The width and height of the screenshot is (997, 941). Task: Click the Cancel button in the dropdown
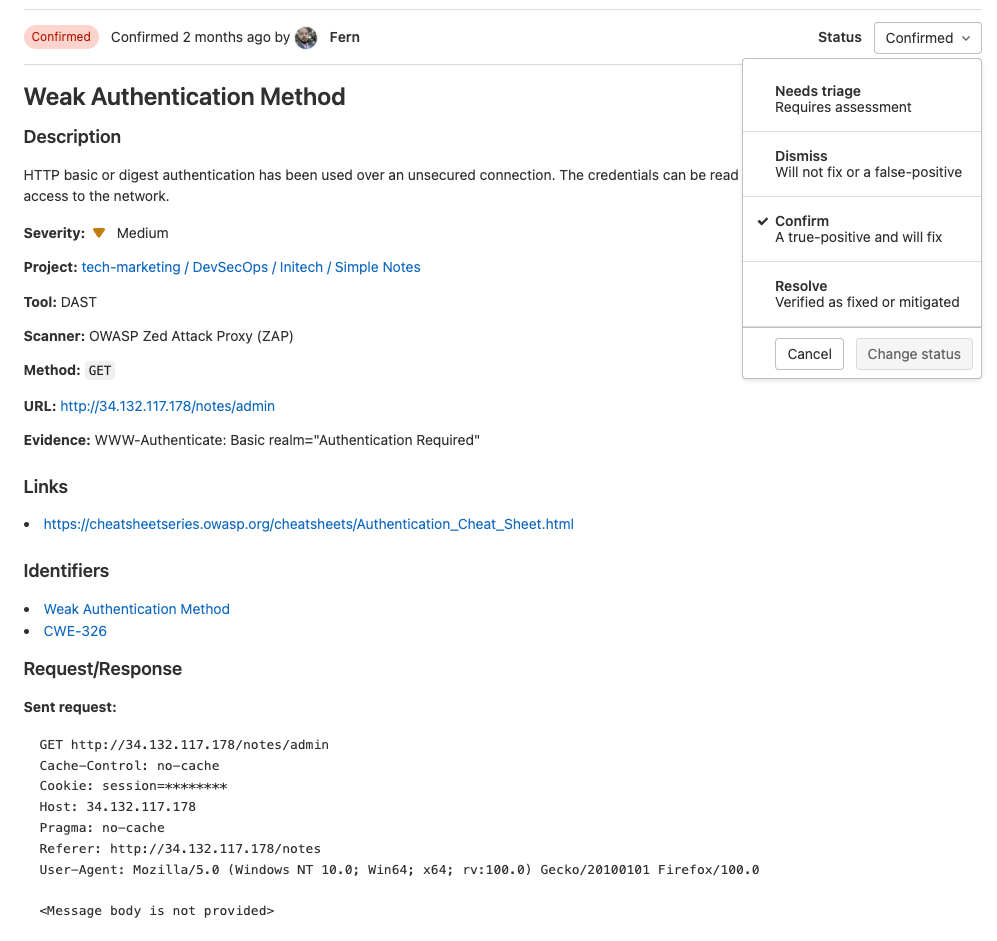(x=808, y=354)
